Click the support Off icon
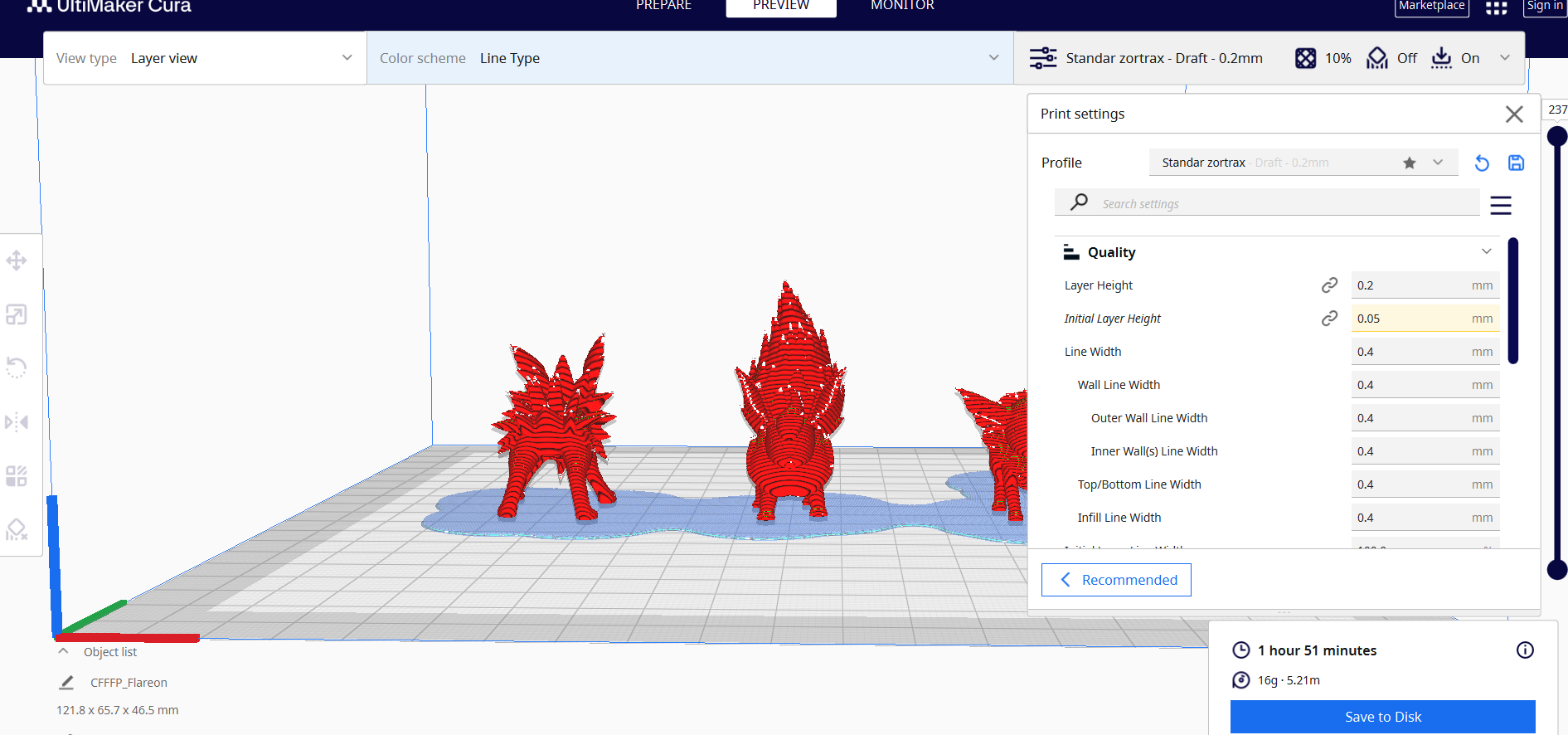 pos(1377,58)
